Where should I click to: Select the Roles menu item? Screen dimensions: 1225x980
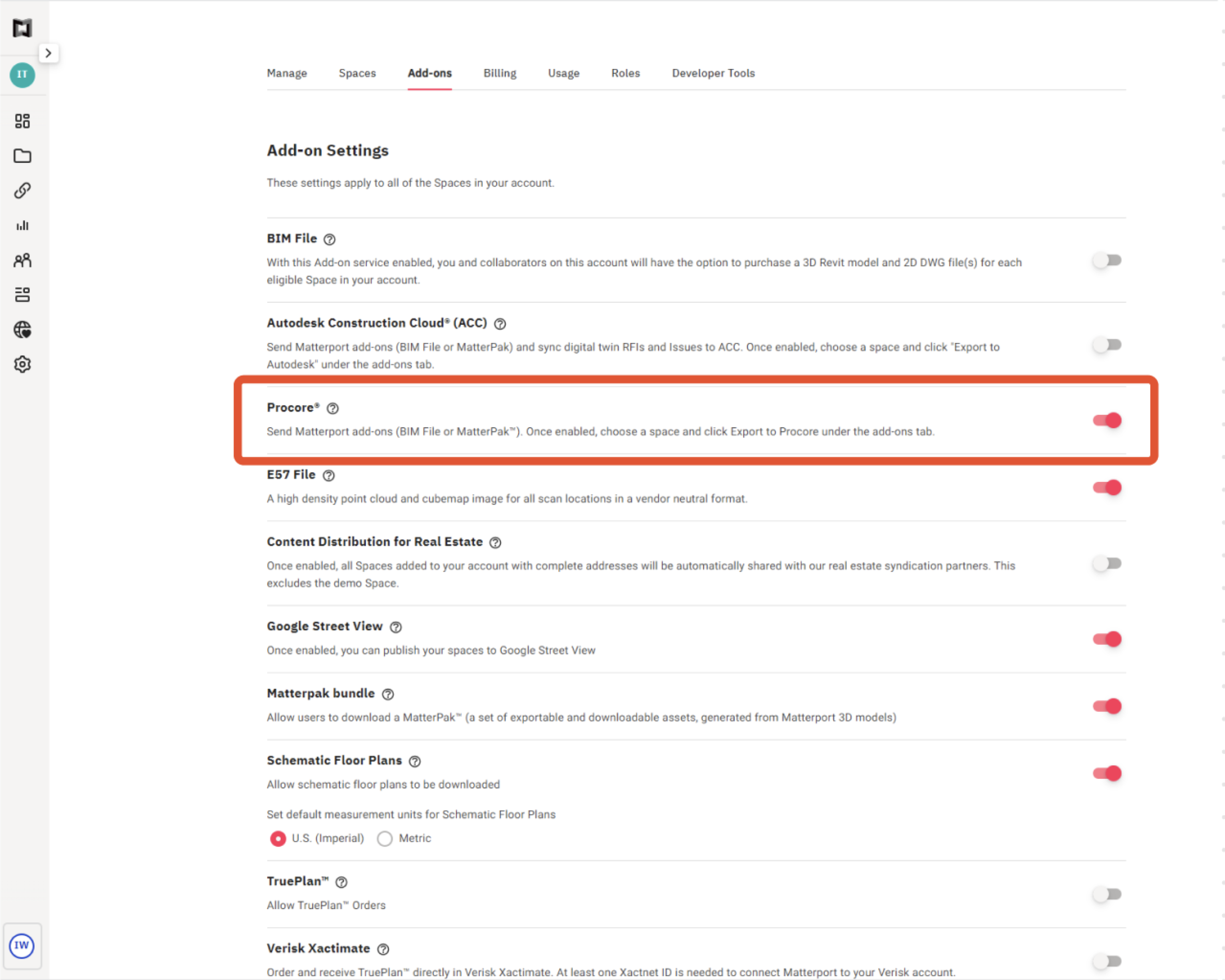625,73
